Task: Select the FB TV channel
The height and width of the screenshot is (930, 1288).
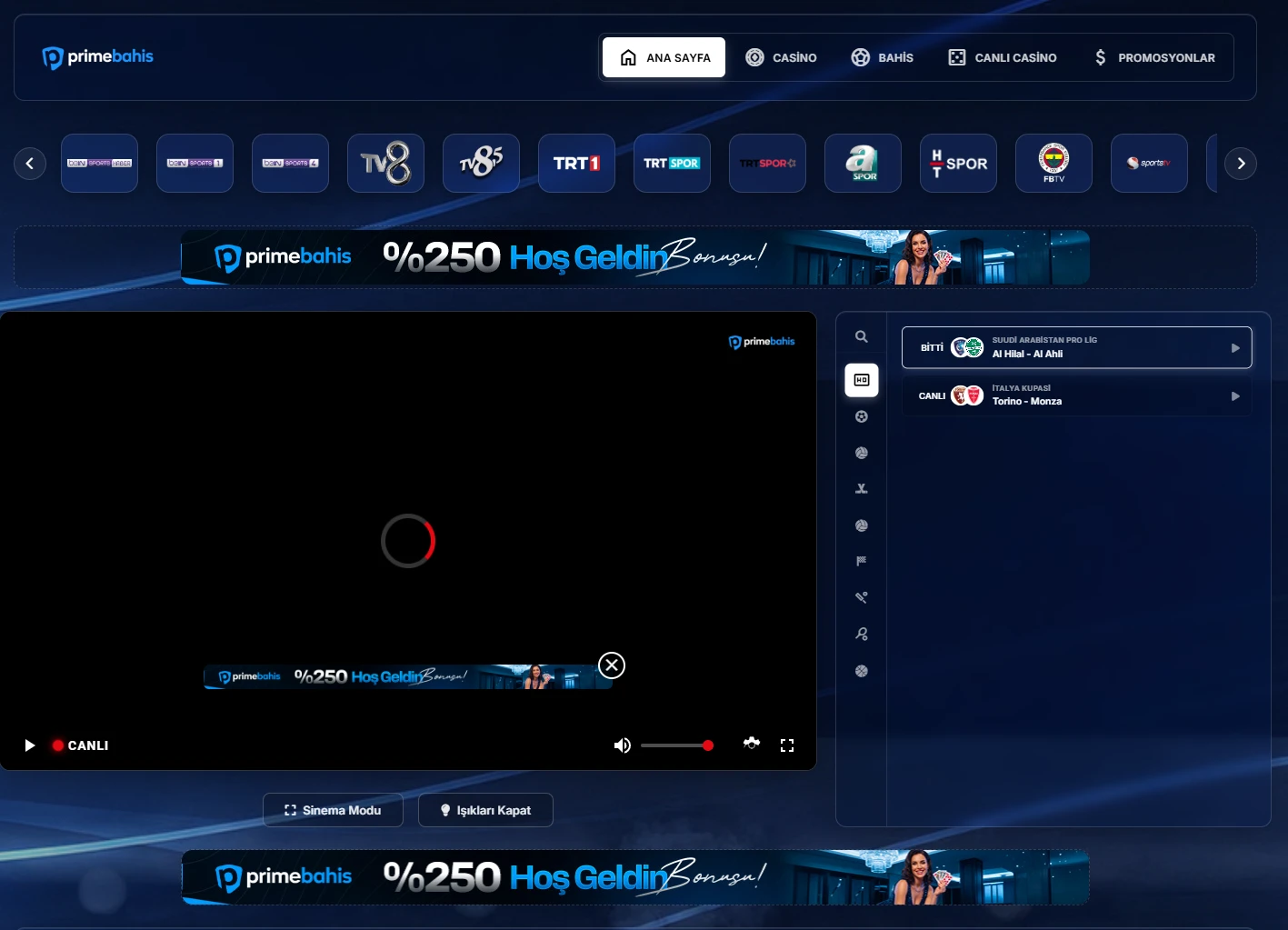Action: click(1053, 164)
